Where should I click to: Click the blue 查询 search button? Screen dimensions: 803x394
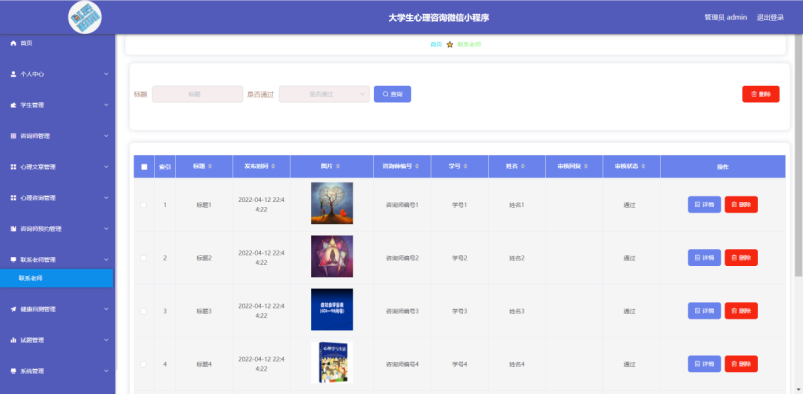(392, 94)
